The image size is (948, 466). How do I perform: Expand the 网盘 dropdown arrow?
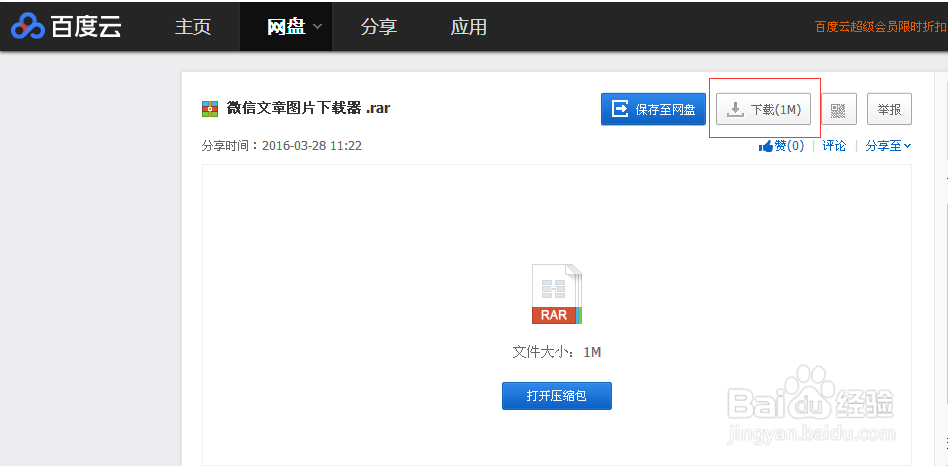tap(317, 27)
